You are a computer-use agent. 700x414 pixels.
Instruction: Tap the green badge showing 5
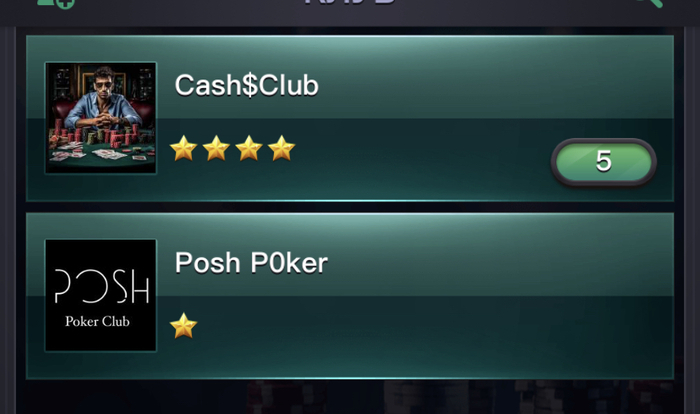click(x=604, y=161)
